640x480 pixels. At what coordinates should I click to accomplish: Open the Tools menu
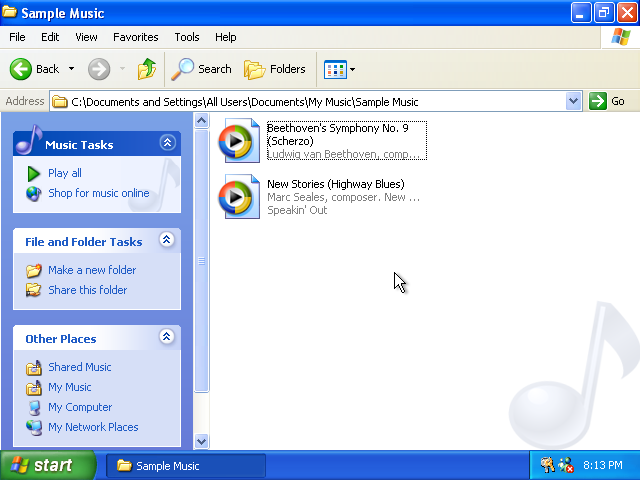[x=187, y=37]
